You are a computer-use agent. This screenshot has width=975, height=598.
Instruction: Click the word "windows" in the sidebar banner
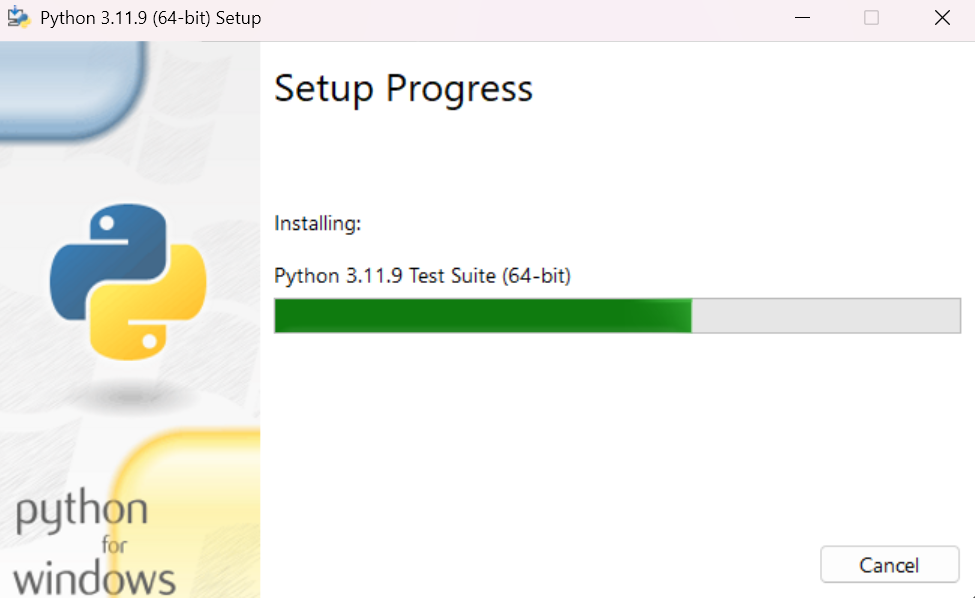point(95,579)
